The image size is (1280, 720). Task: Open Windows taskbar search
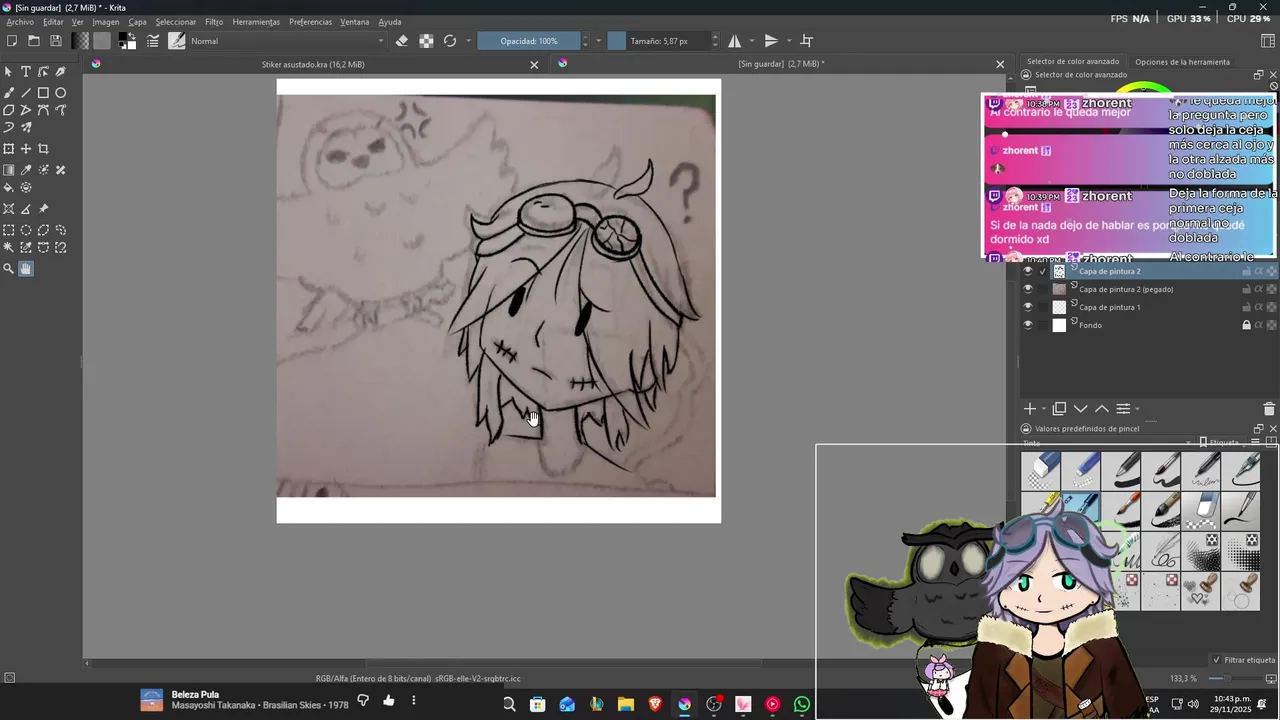pyautogui.click(x=509, y=704)
